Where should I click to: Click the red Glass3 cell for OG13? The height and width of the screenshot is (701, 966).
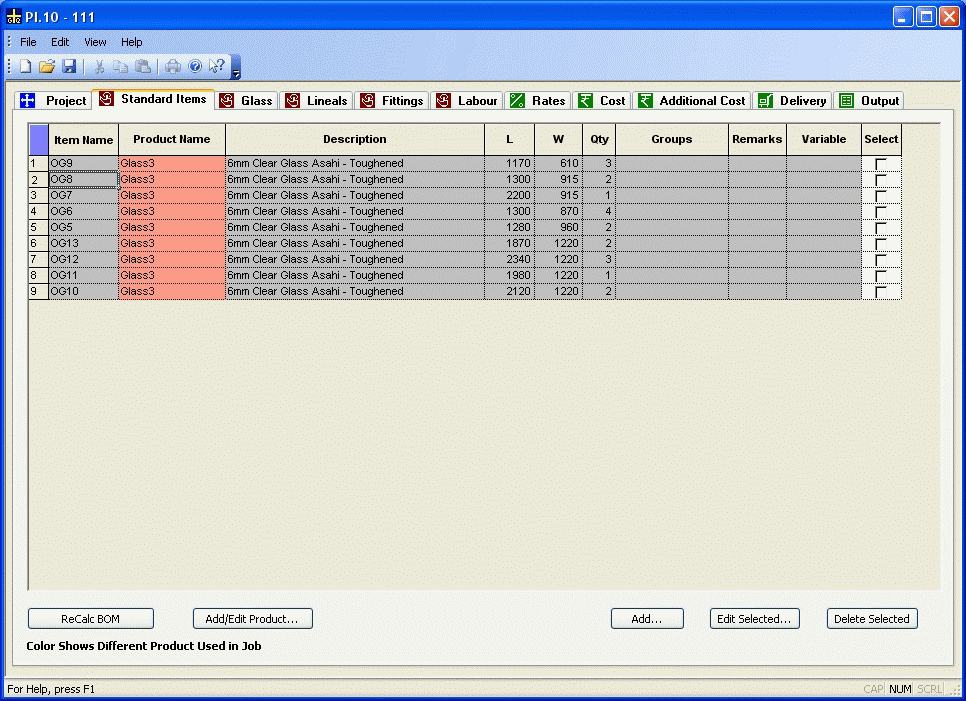[x=171, y=244]
